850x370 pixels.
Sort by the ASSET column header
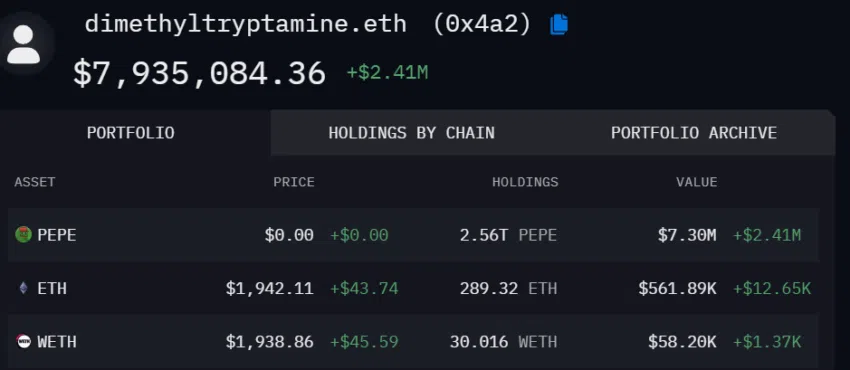coord(35,182)
